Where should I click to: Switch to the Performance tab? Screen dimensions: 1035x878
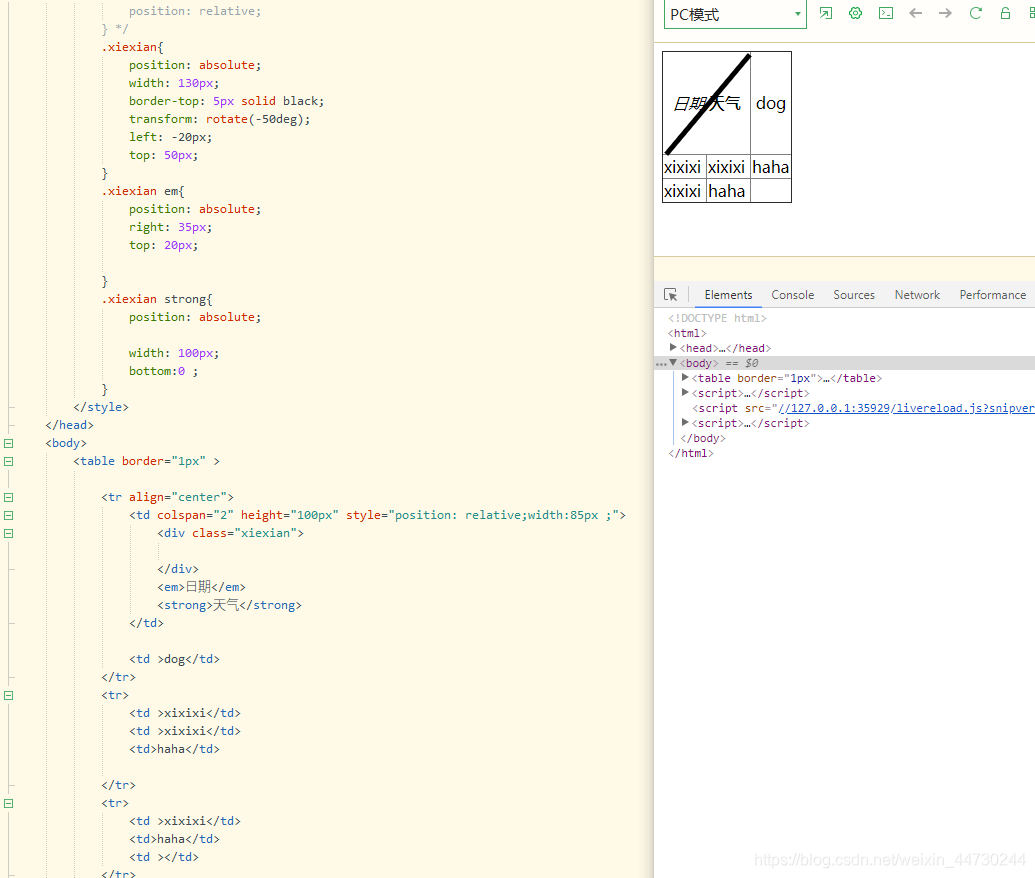(993, 295)
